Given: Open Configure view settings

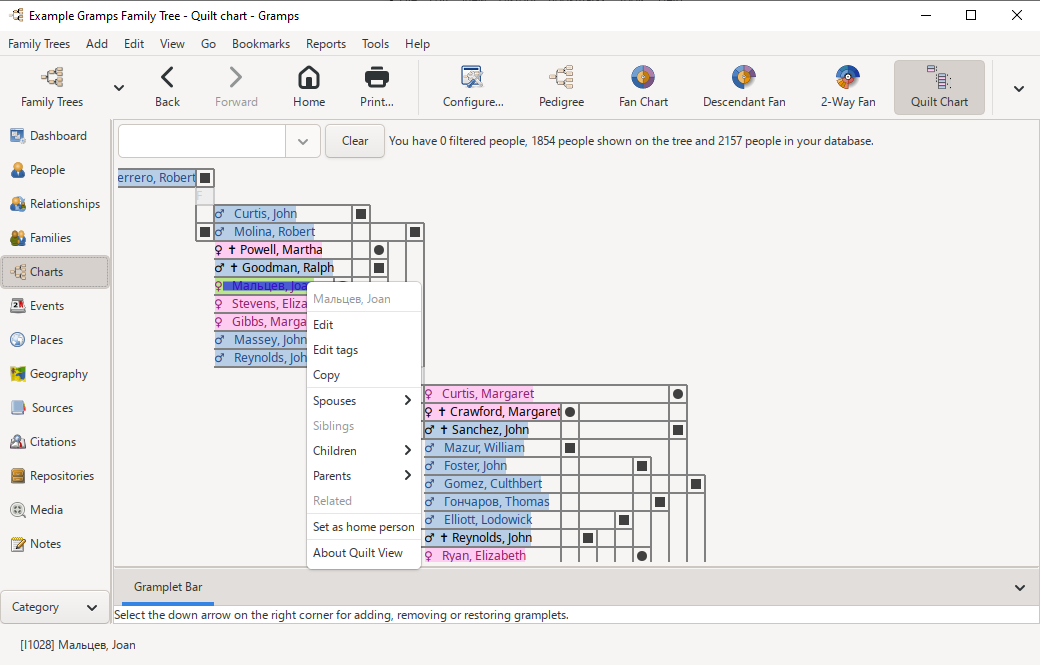Looking at the screenshot, I should [473, 88].
